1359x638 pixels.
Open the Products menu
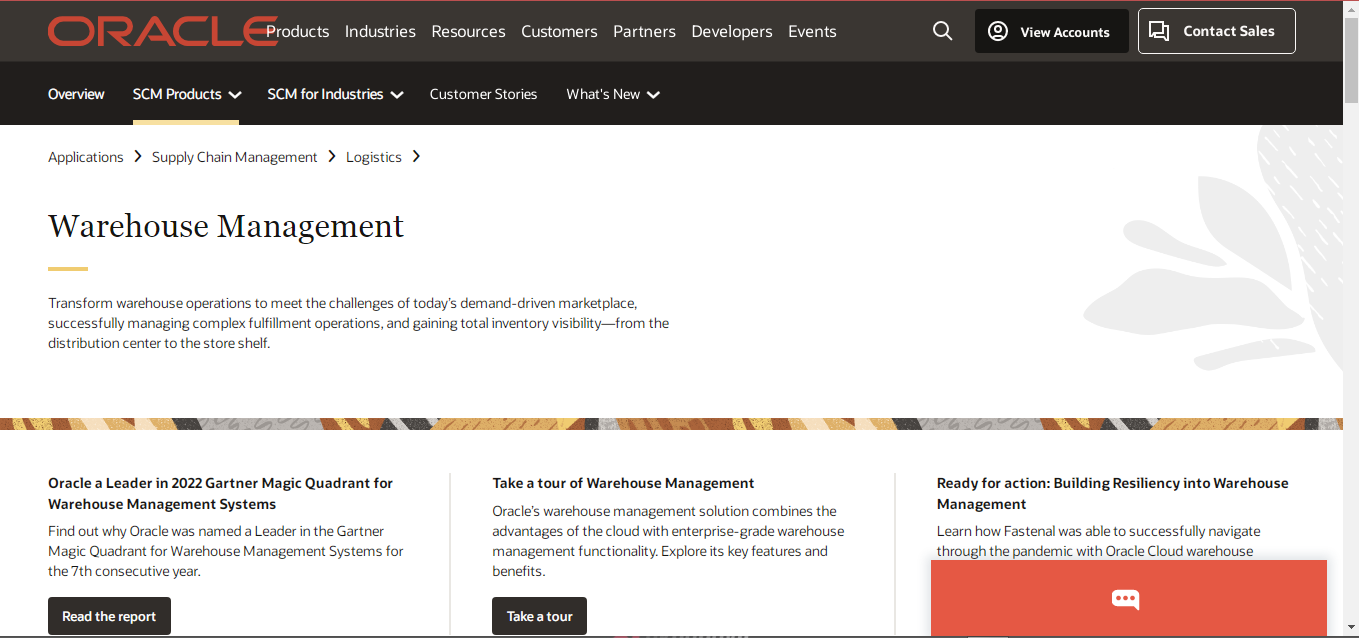[x=297, y=31]
